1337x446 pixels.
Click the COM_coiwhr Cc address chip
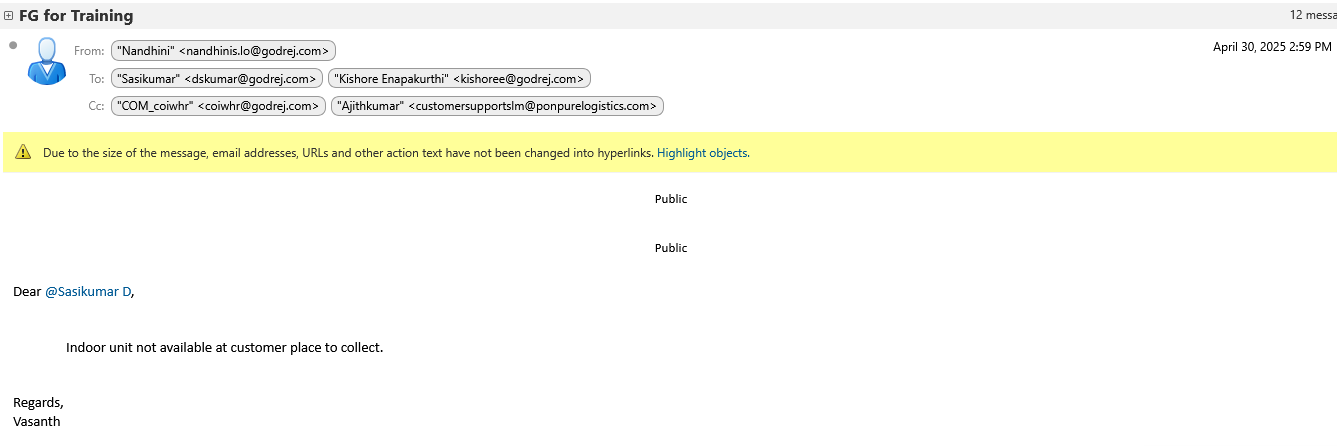[218, 106]
